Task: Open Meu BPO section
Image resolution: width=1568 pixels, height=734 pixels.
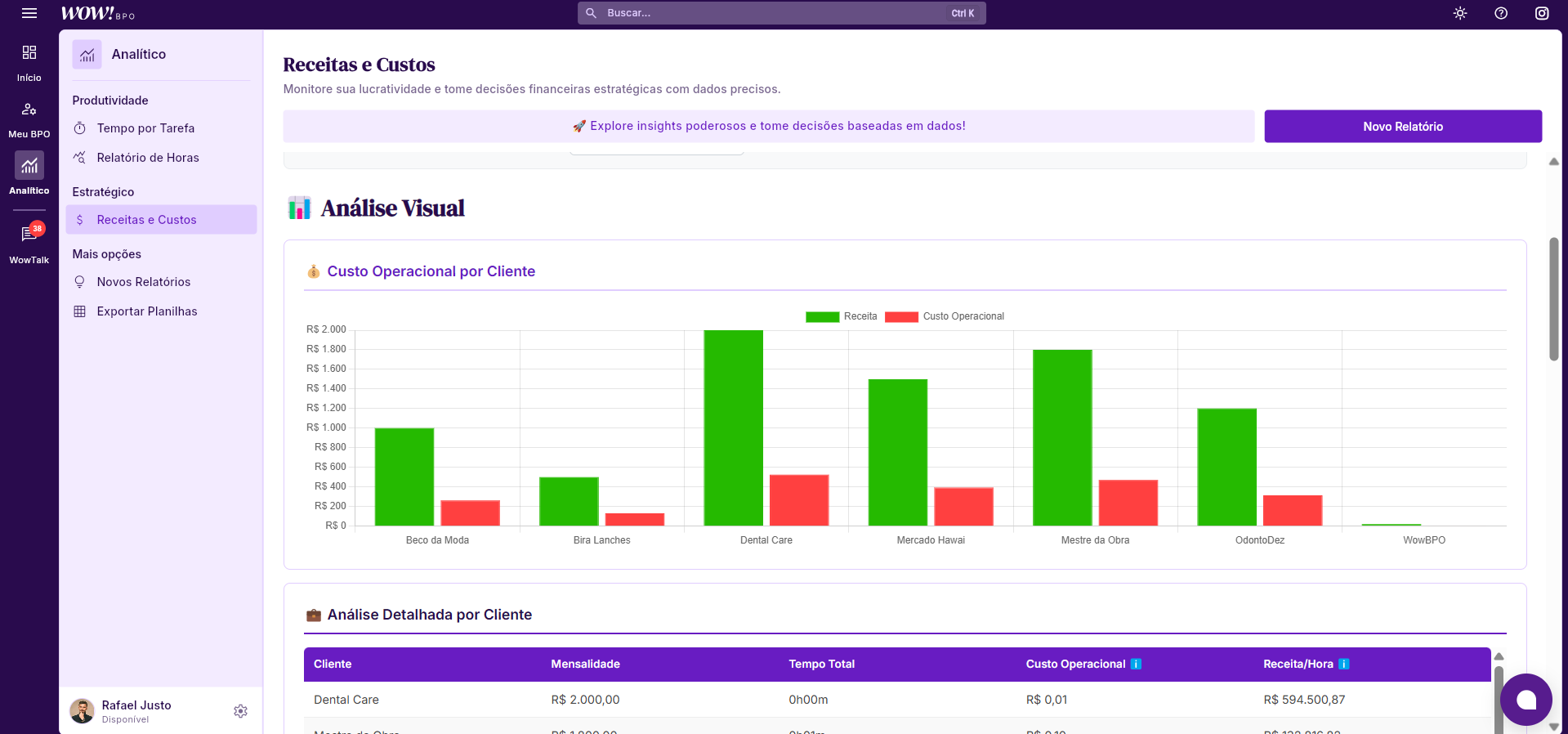Action: tap(29, 119)
